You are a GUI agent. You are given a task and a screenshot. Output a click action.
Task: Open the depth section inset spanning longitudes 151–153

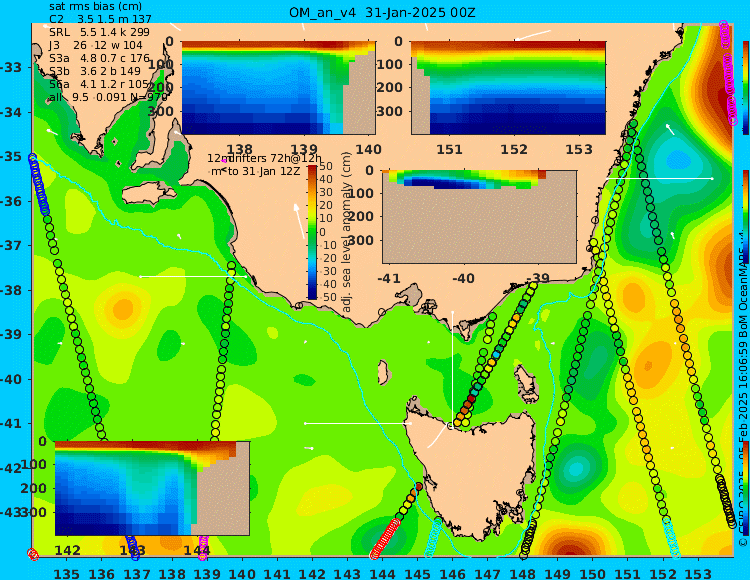coord(508,88)
